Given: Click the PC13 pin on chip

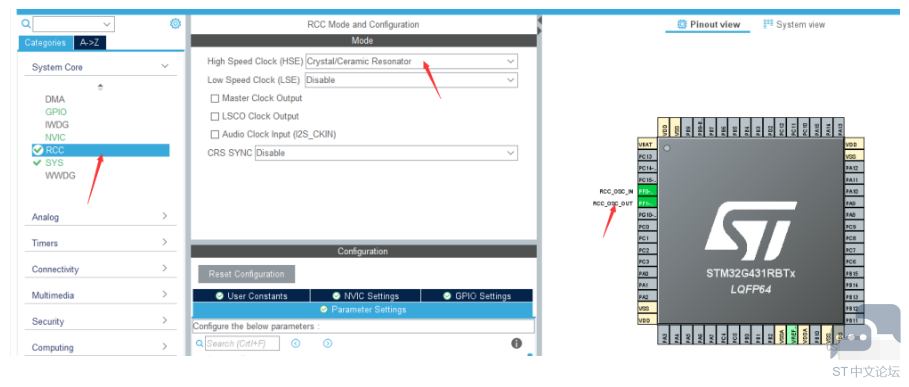Looking at the screenshot, I should (x=648, y=156).
